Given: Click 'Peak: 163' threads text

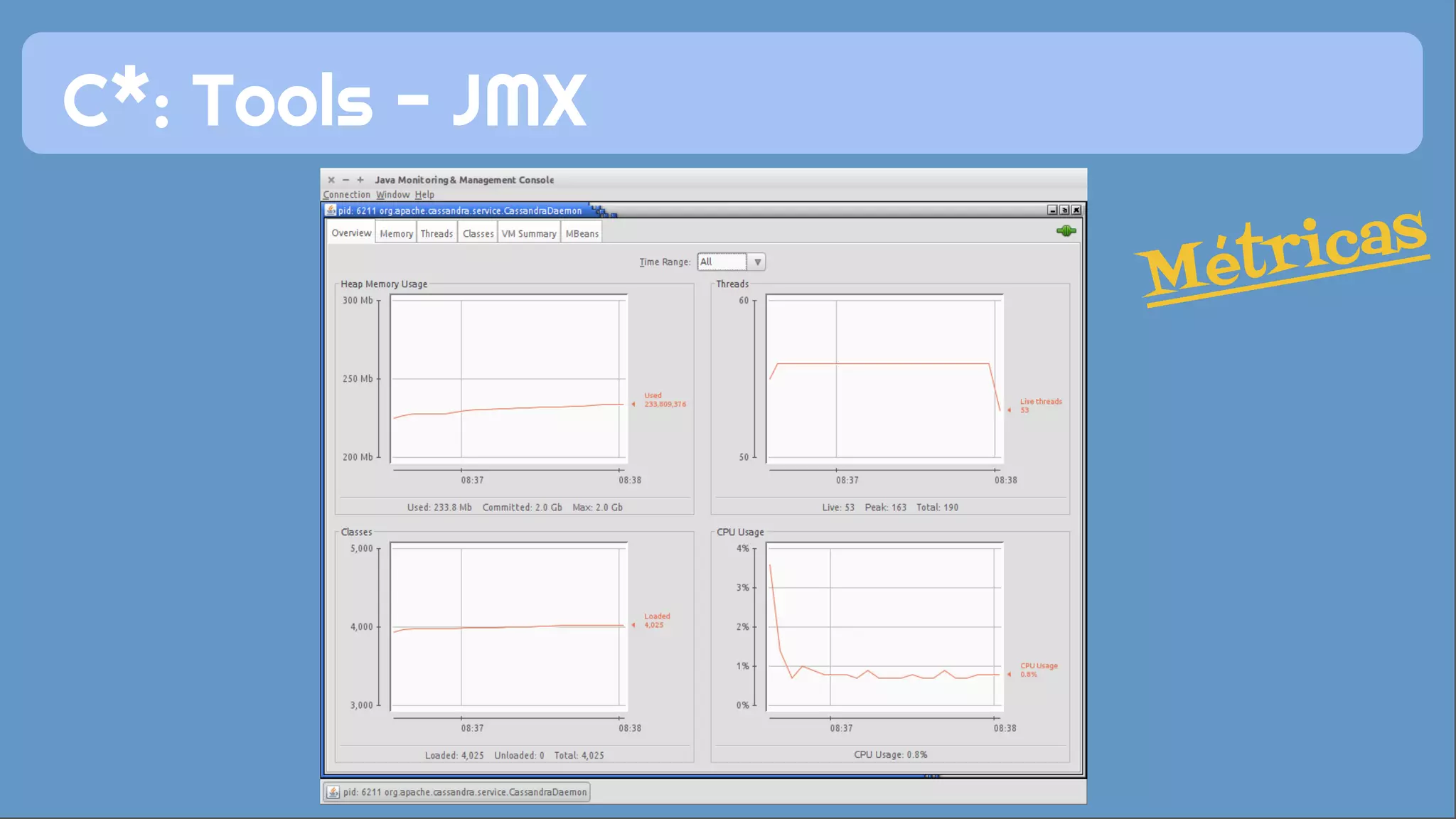Looking at the screenshot, I should (885, 507).
